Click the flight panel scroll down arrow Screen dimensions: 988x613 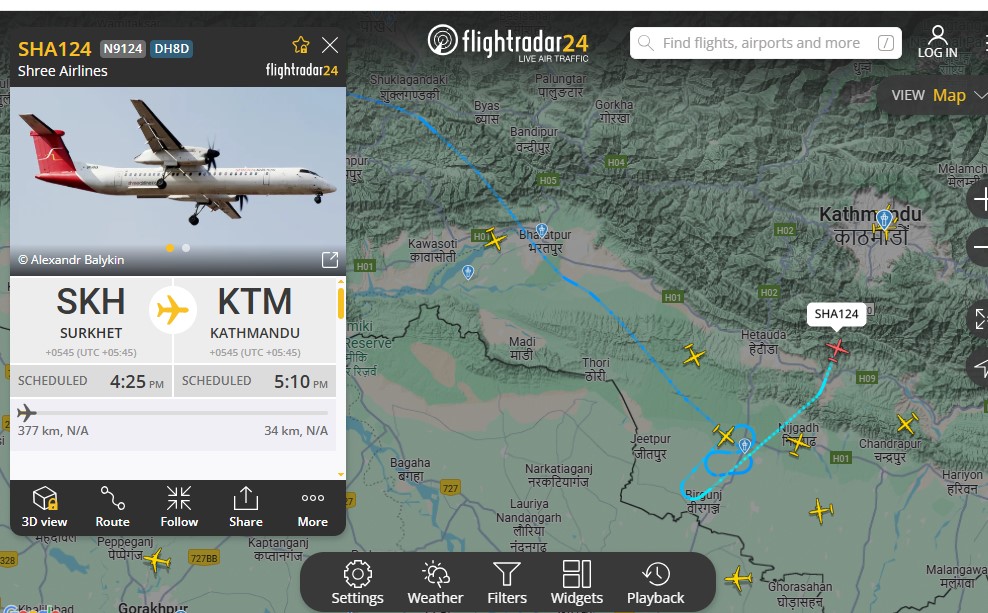(x=341, y=474)
